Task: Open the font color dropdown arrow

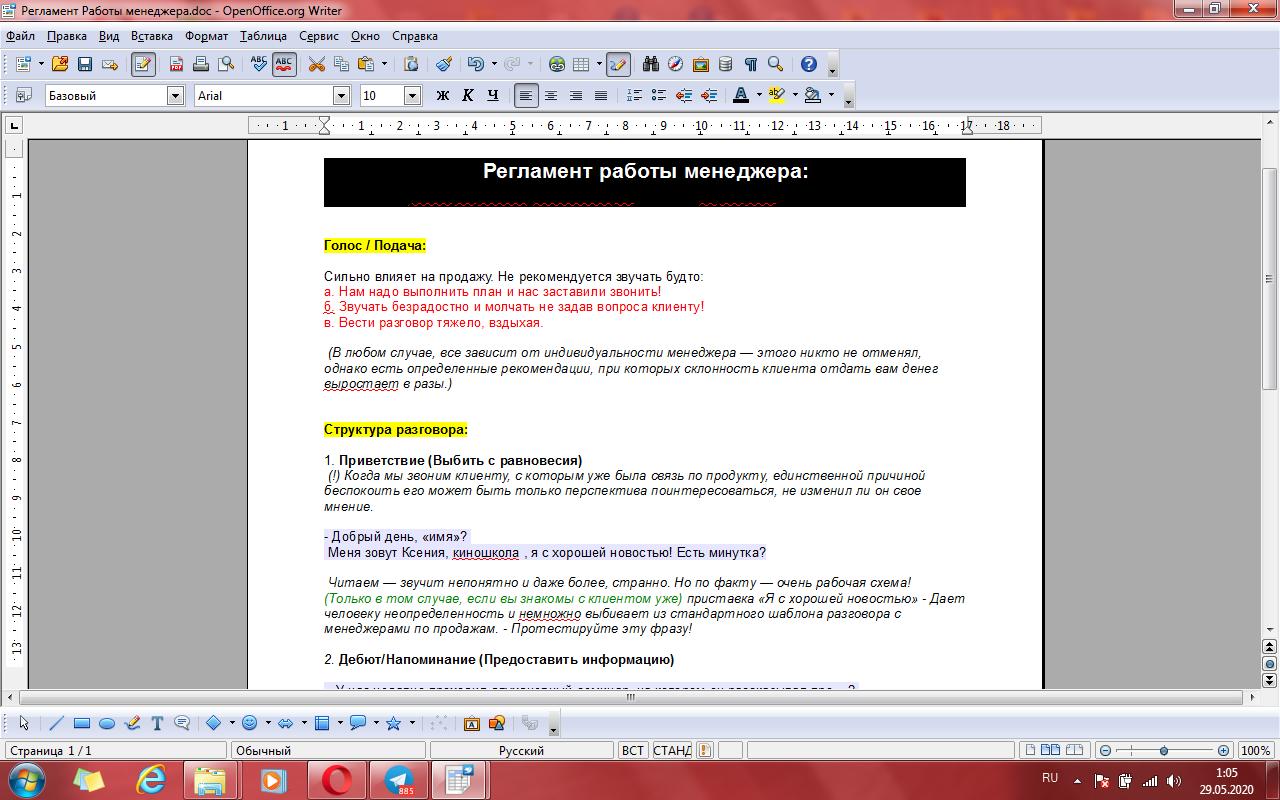Action: [759, 96]
